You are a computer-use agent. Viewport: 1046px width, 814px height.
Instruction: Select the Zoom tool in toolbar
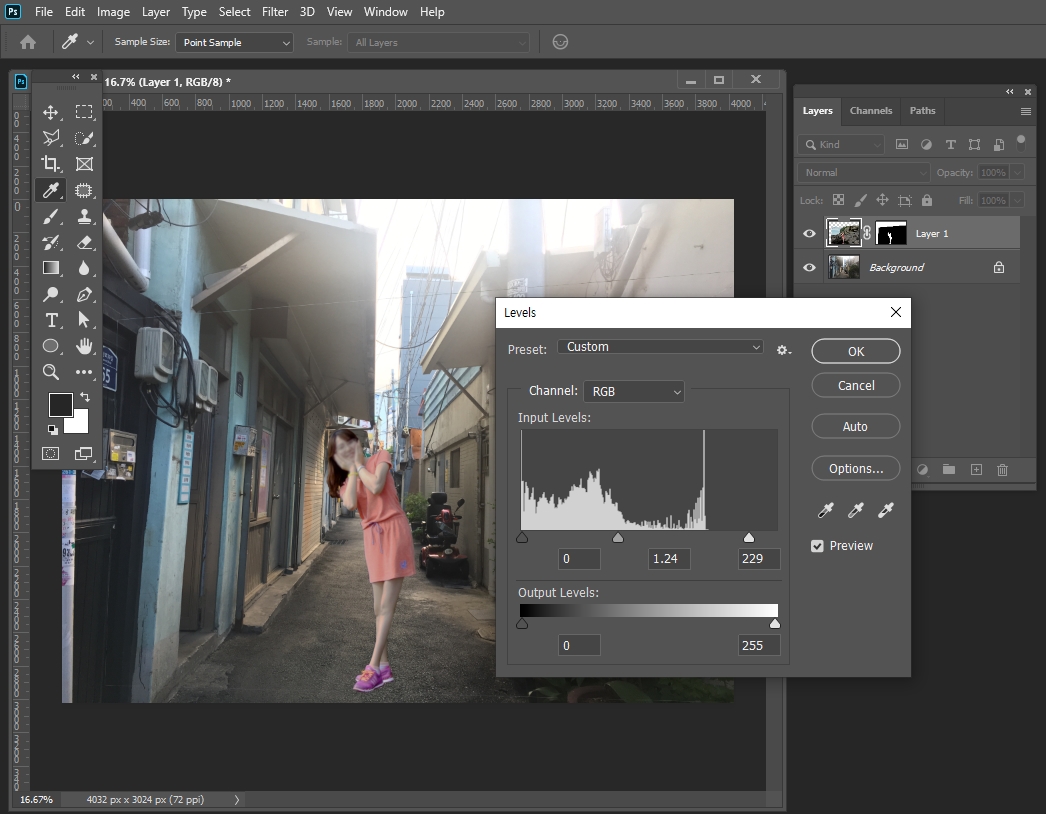click(x=51, y=372)
